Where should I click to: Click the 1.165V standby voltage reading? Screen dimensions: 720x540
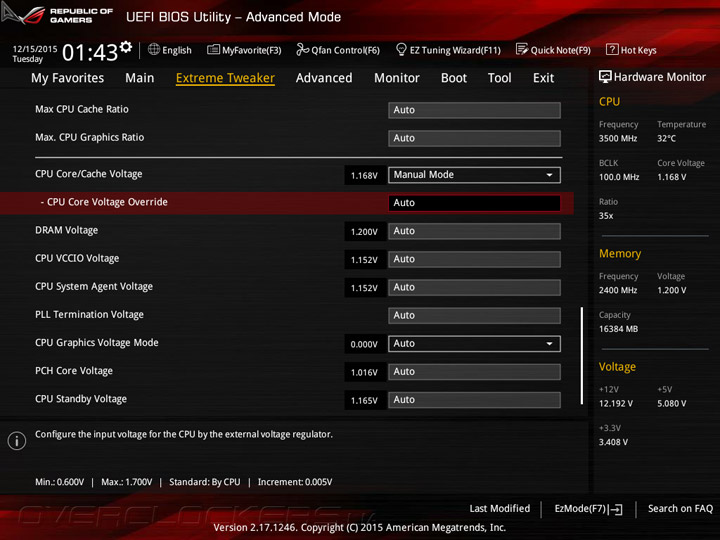364,400
